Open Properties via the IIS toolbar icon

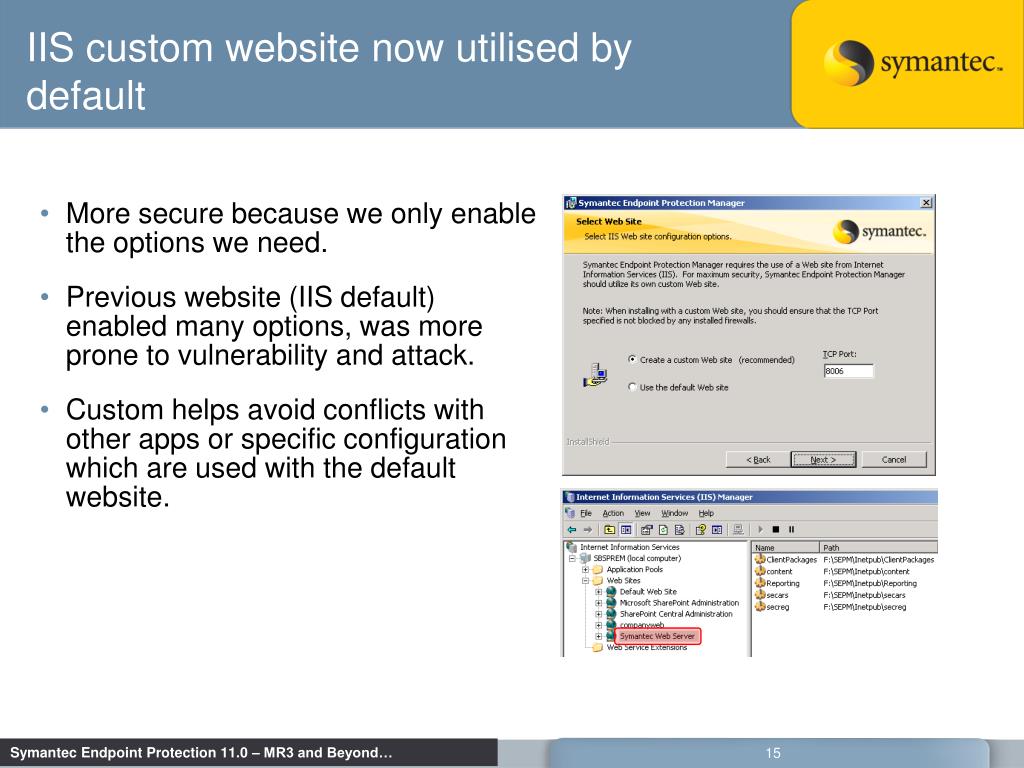pos(647,530)
